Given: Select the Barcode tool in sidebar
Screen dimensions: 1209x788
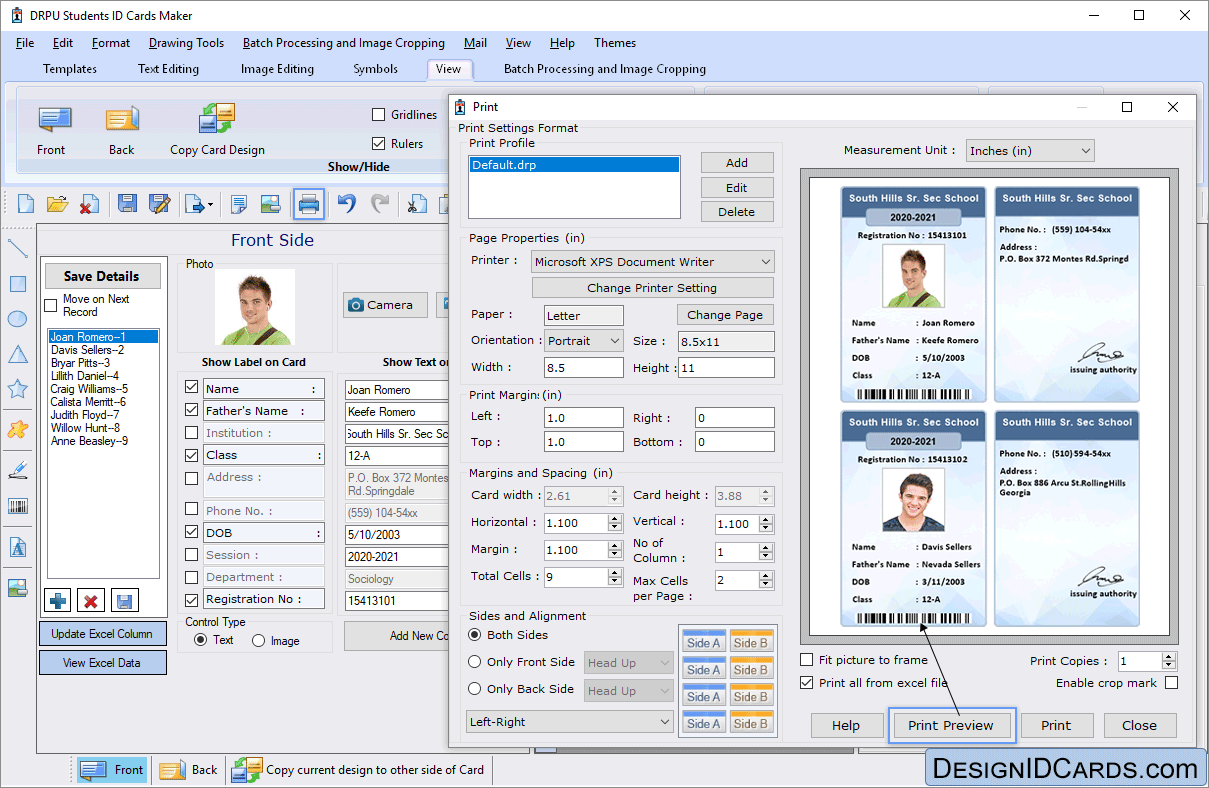Looking at the screenshot, I should click(x=17, y=506).
